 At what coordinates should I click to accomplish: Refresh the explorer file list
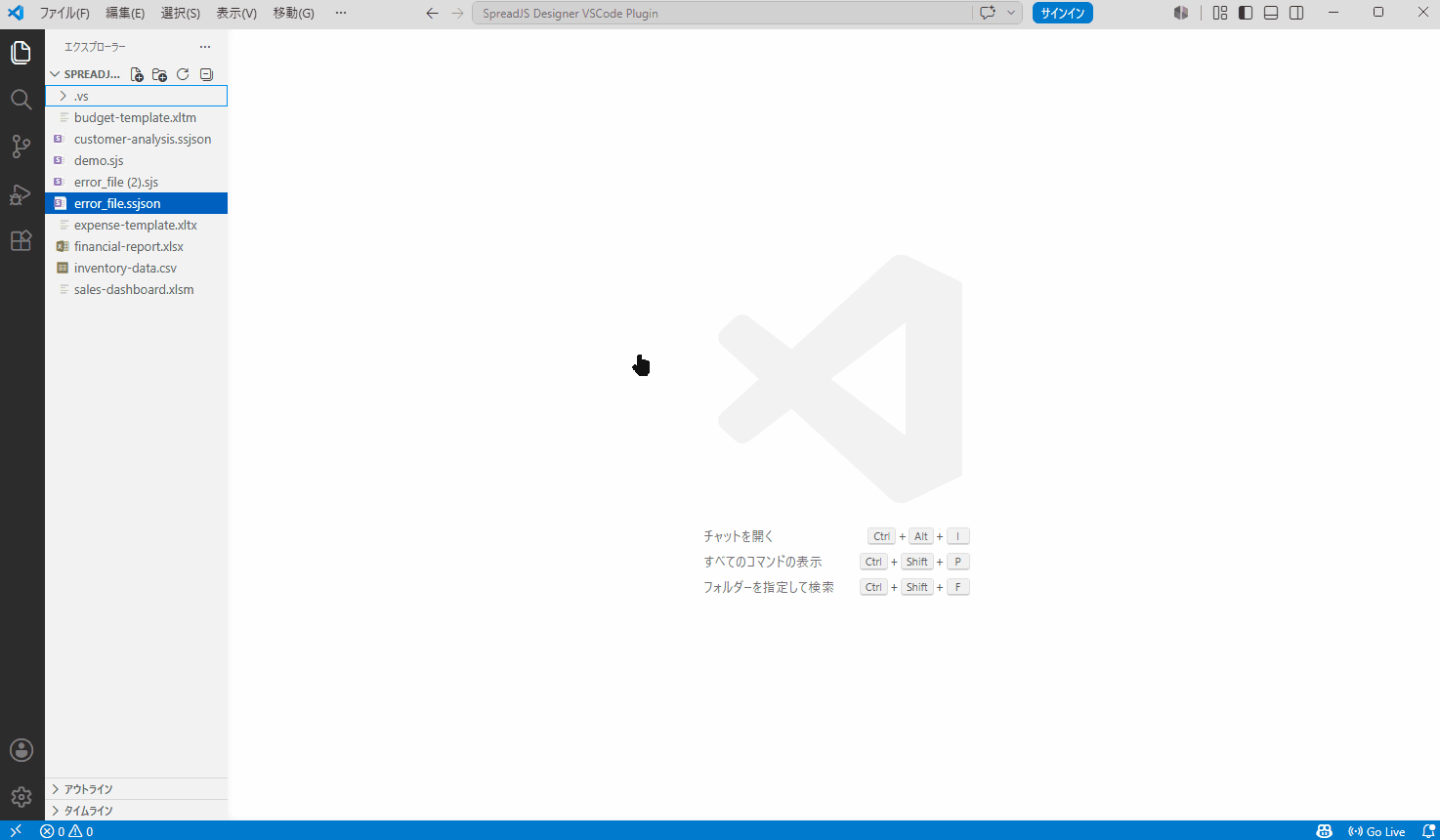click(183, 74)
